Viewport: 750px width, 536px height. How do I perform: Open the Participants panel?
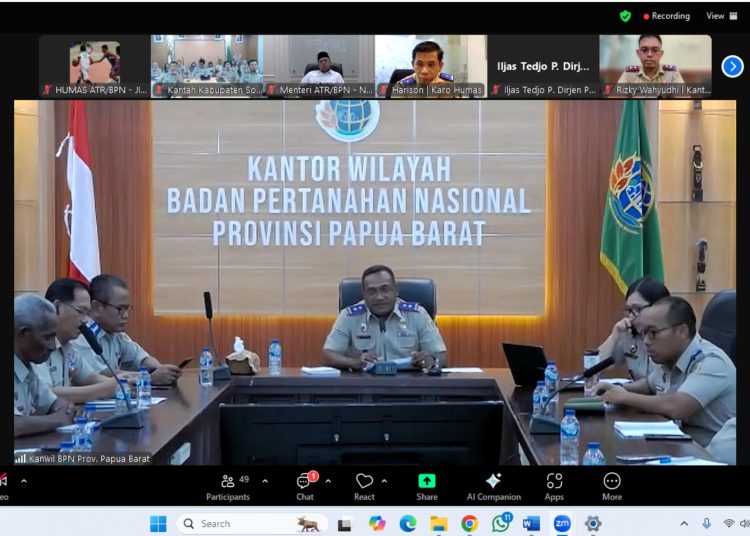pyautogui.click(x=228, y=487)
